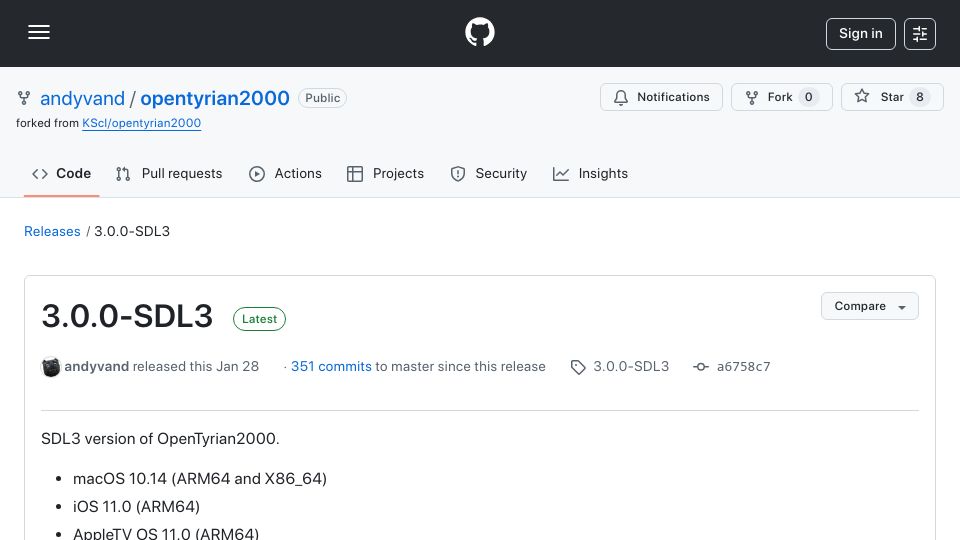Viewport: 960px width, 540px height.
Task: Open the Security tab
Action: tap(489, 174)
